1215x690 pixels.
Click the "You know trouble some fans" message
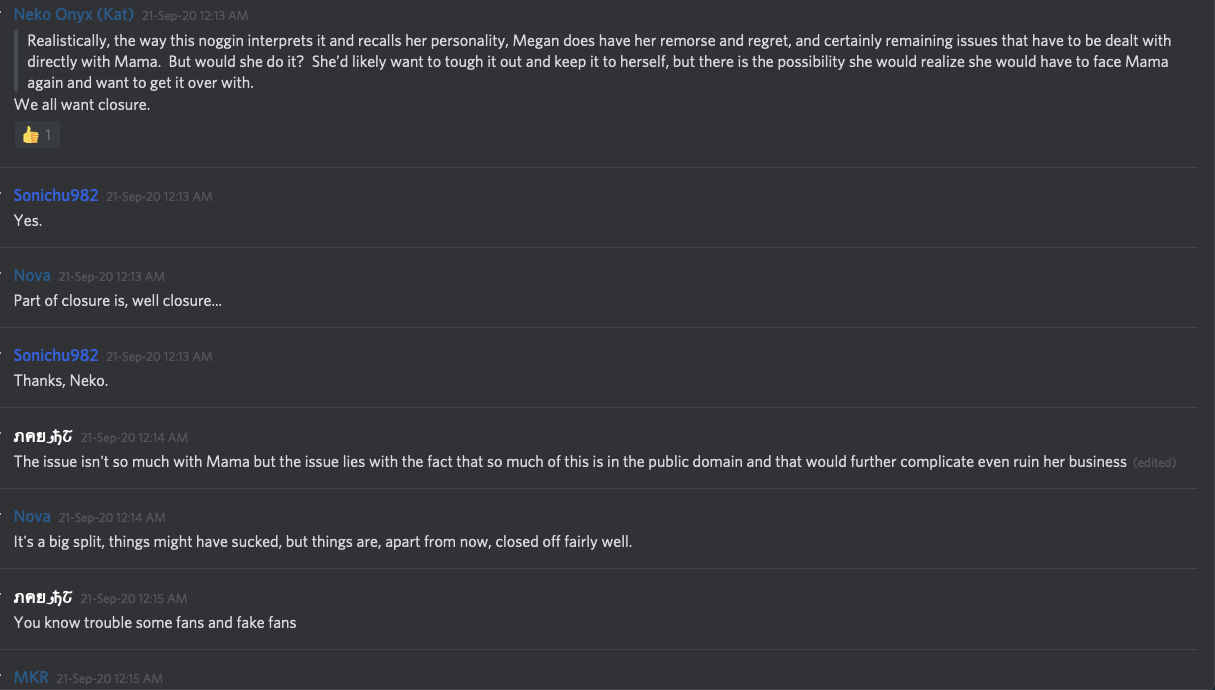click(x=155, y=623)
